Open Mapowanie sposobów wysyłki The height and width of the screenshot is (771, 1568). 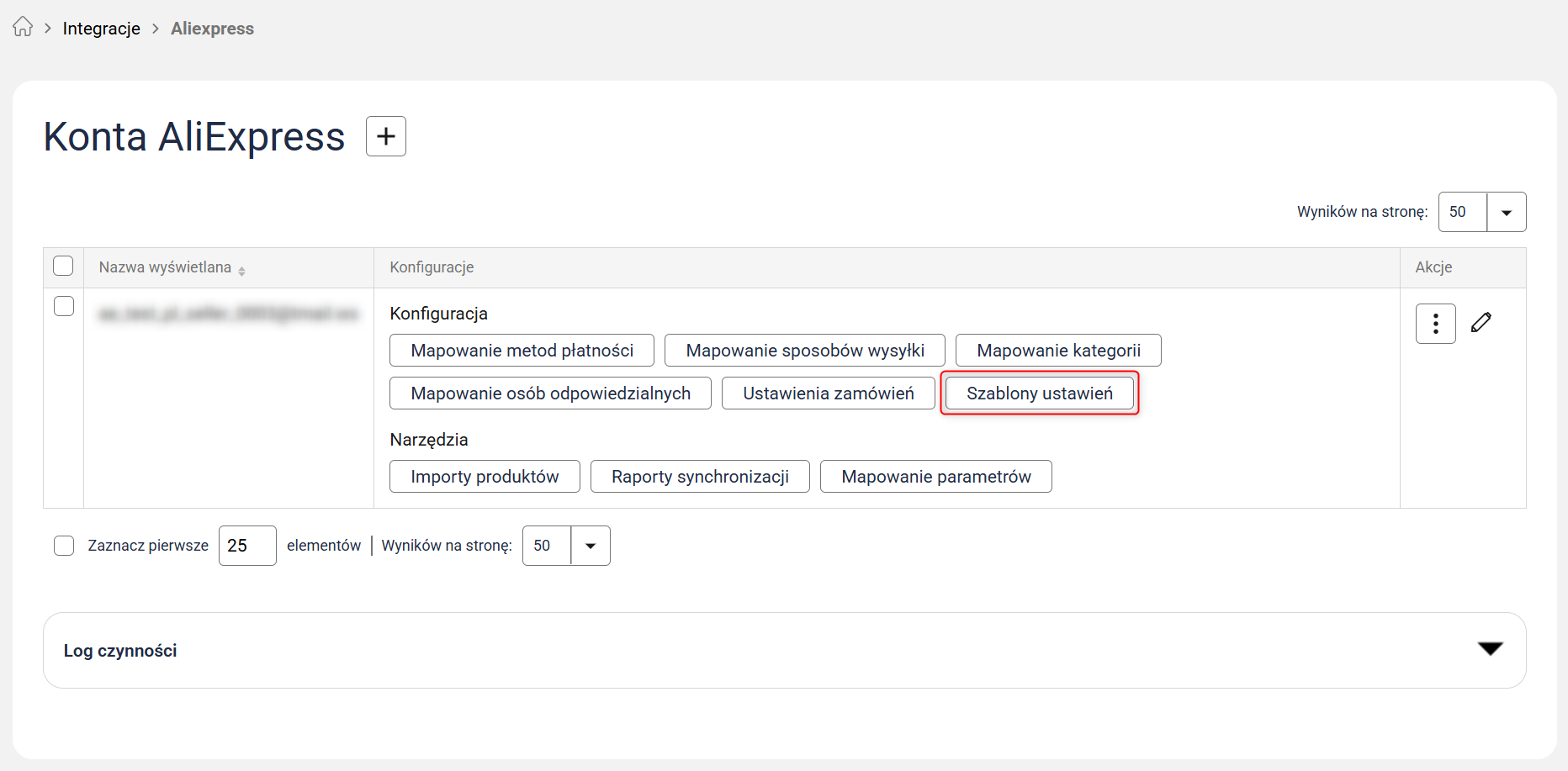click(804, 351)
